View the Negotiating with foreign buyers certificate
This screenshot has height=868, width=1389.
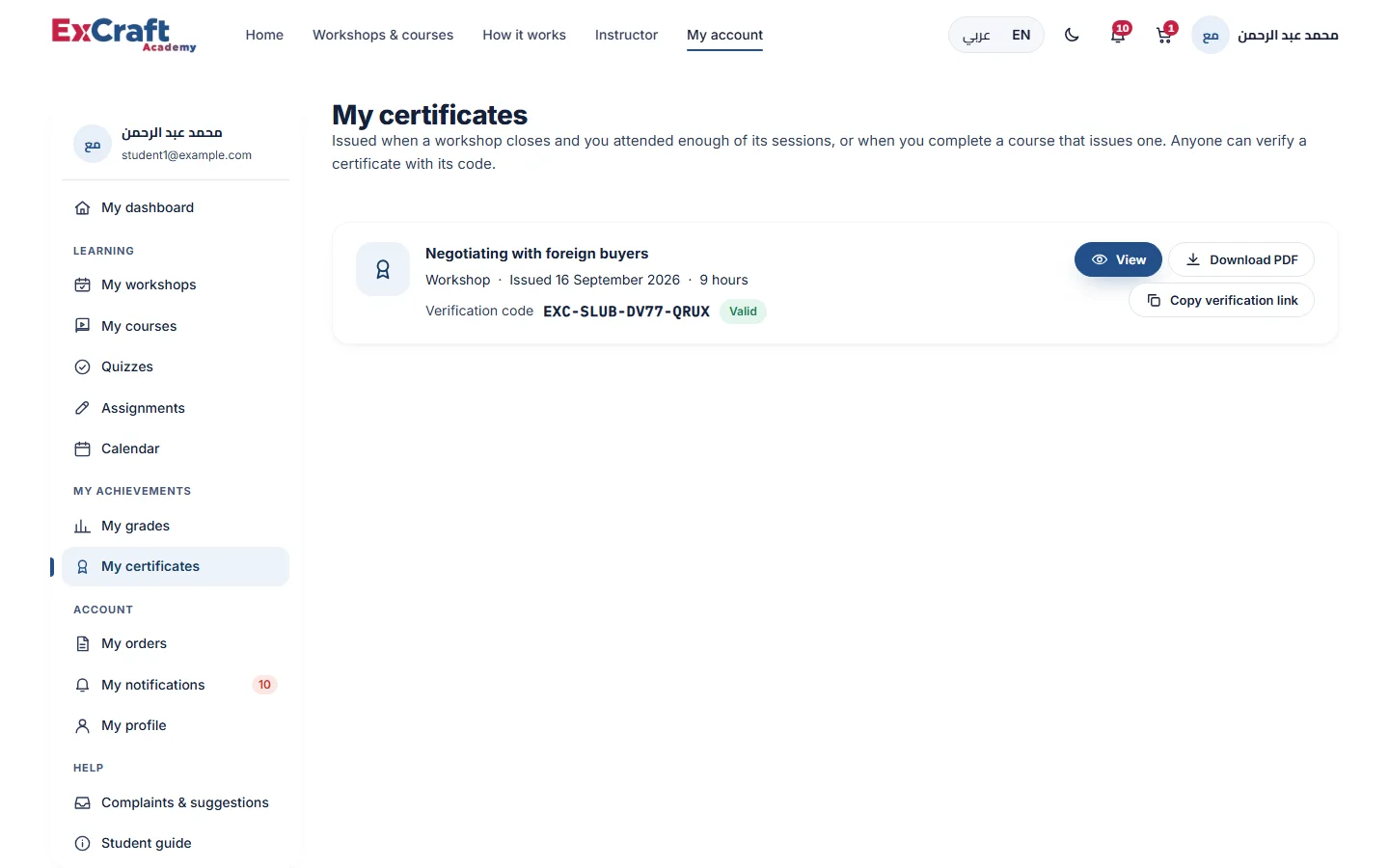click(1118, 259)
